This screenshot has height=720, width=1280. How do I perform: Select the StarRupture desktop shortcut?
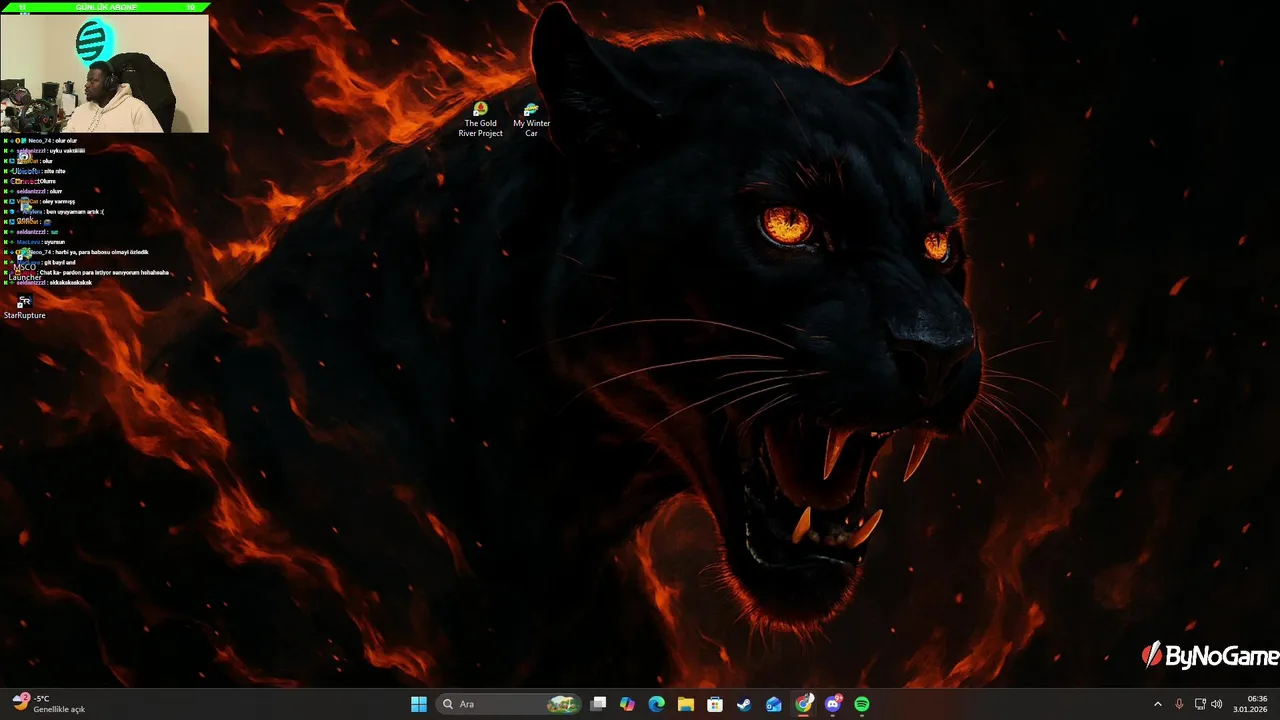click(x=24, y=307)
